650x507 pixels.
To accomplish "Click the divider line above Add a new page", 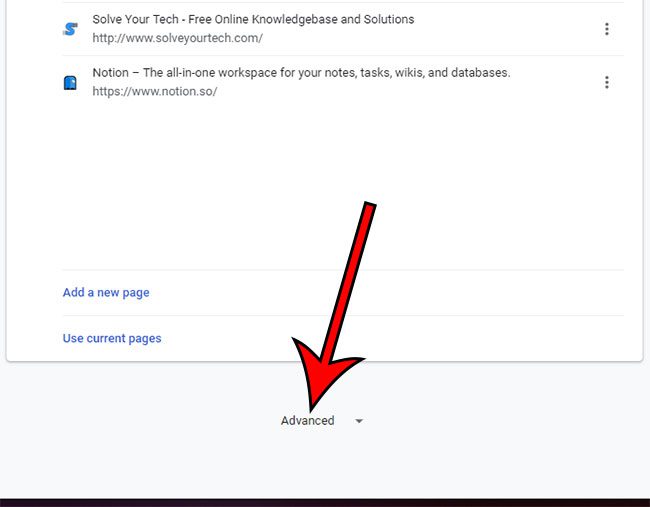I will pyautogui.click(x=342, y=270).
